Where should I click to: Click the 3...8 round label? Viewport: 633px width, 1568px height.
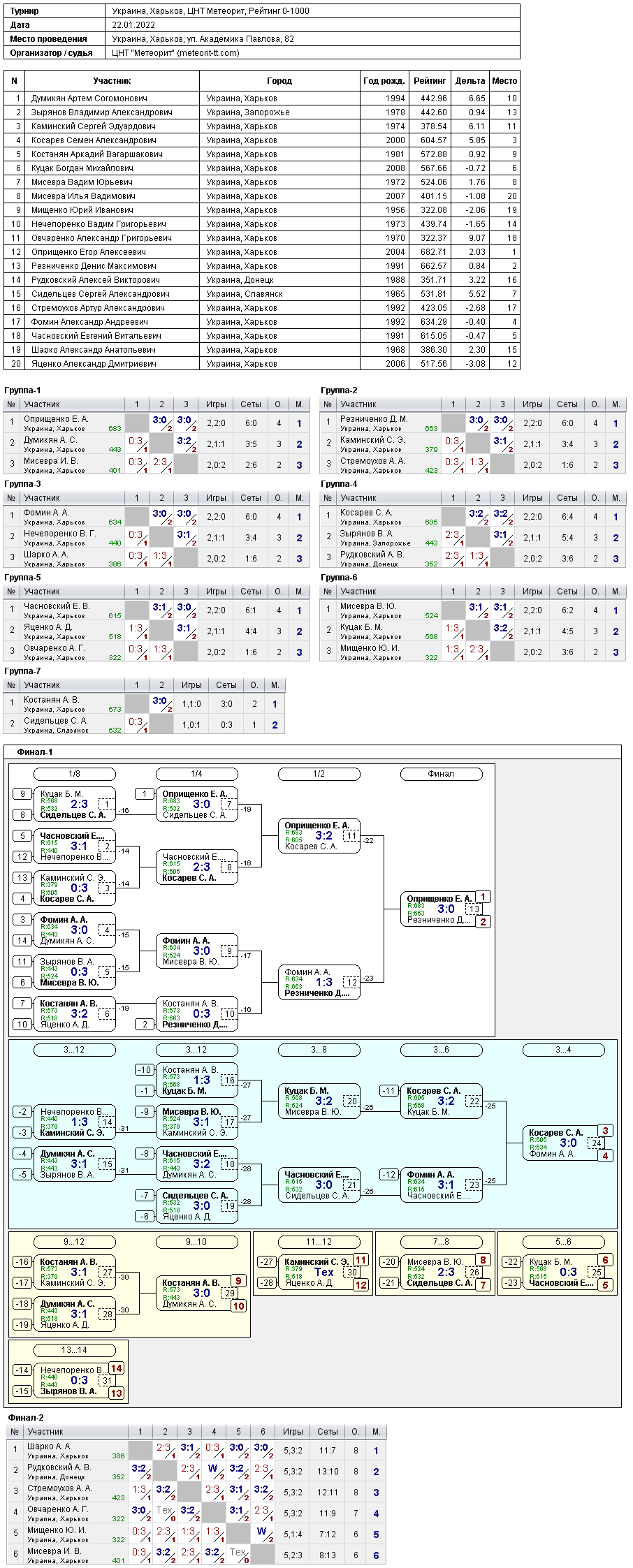(x=319, y=1050)
